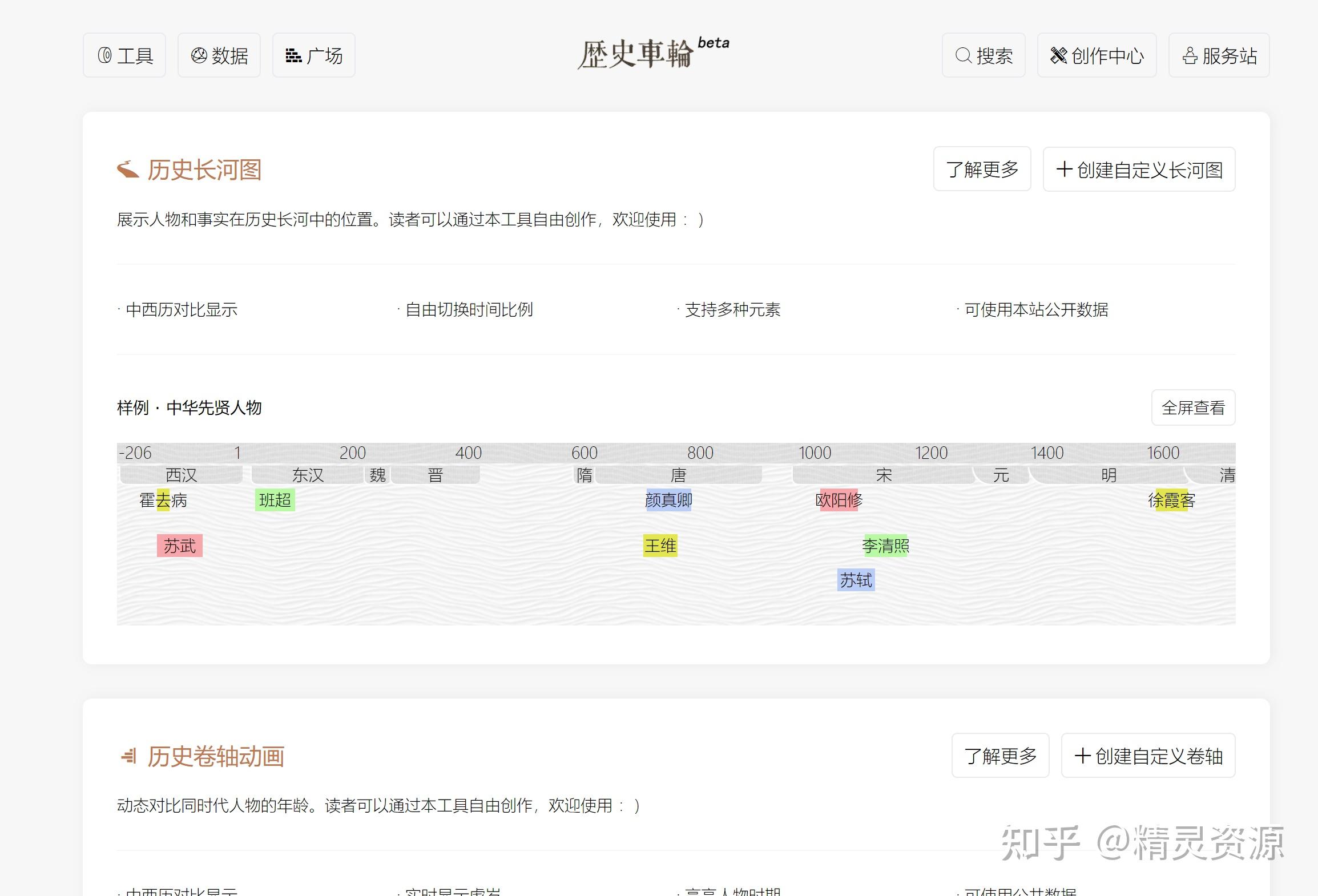Click the yellow 王维 person tag
The width and height of the screenshot is (1318, 896).
pos(660,546)
